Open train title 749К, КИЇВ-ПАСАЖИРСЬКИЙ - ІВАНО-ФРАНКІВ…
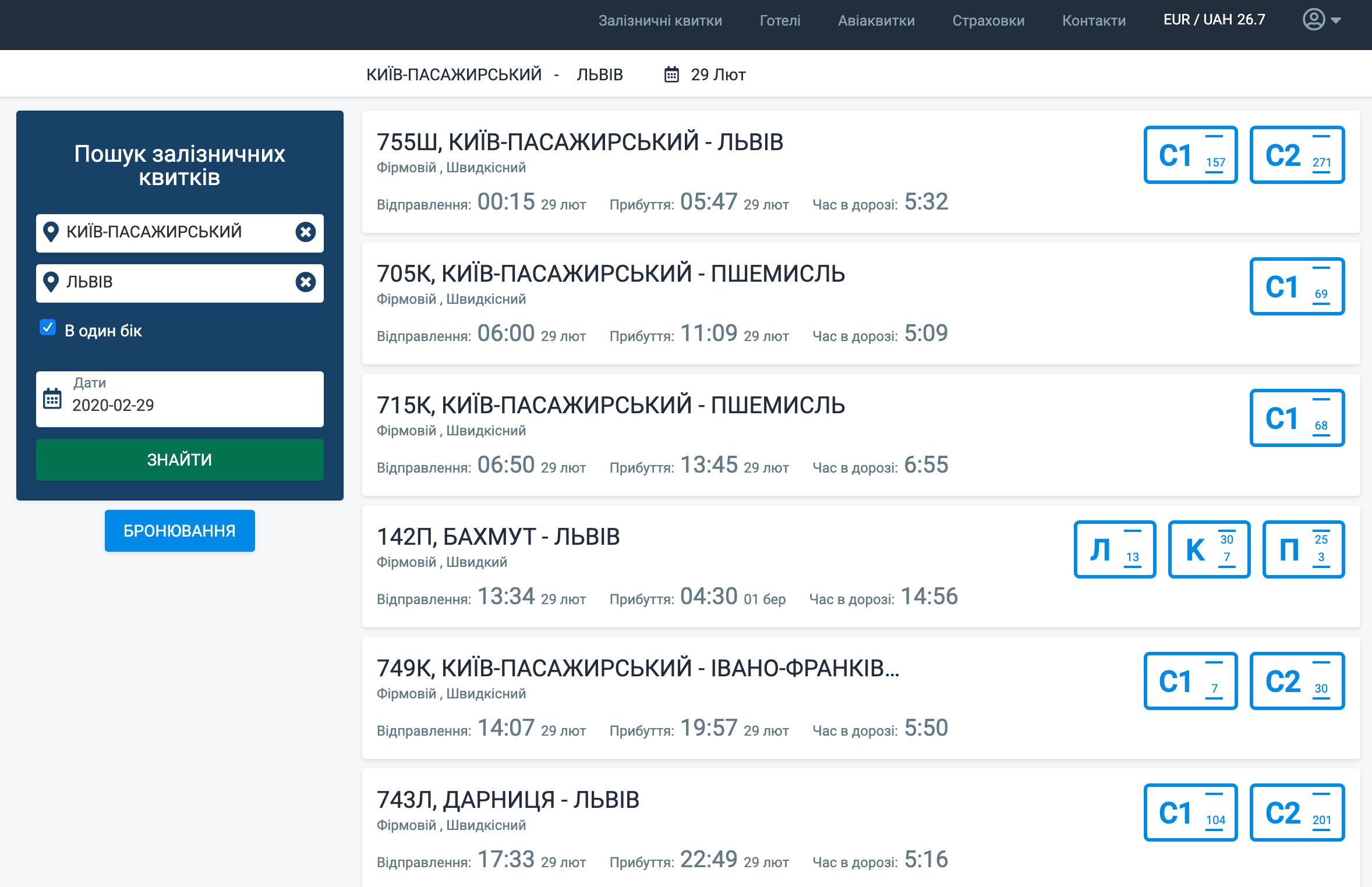Viewport: 1372px width, 887px height. (x=638, y=668)
